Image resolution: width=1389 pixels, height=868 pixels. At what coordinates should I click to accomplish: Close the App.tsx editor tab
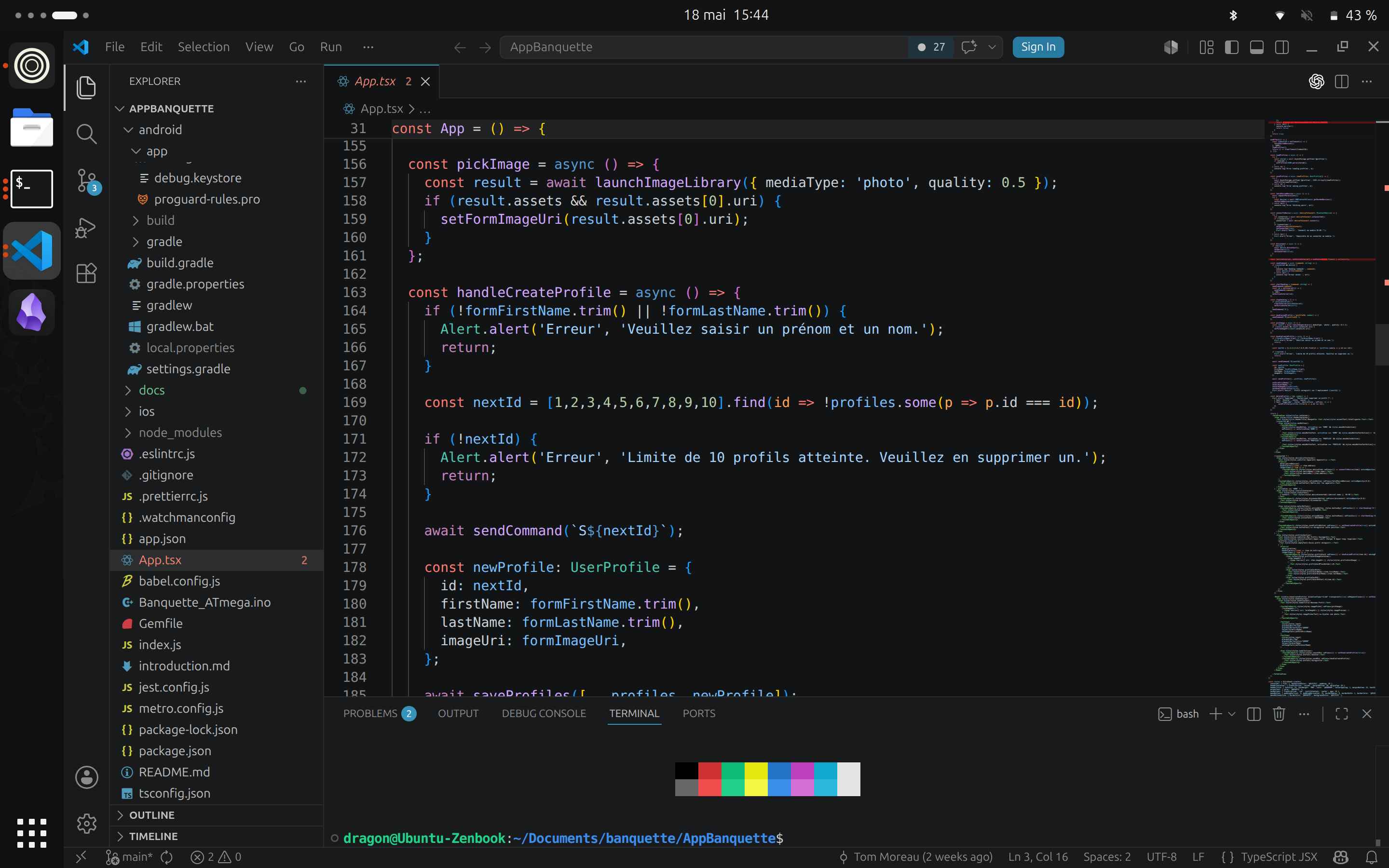(425, 81)
